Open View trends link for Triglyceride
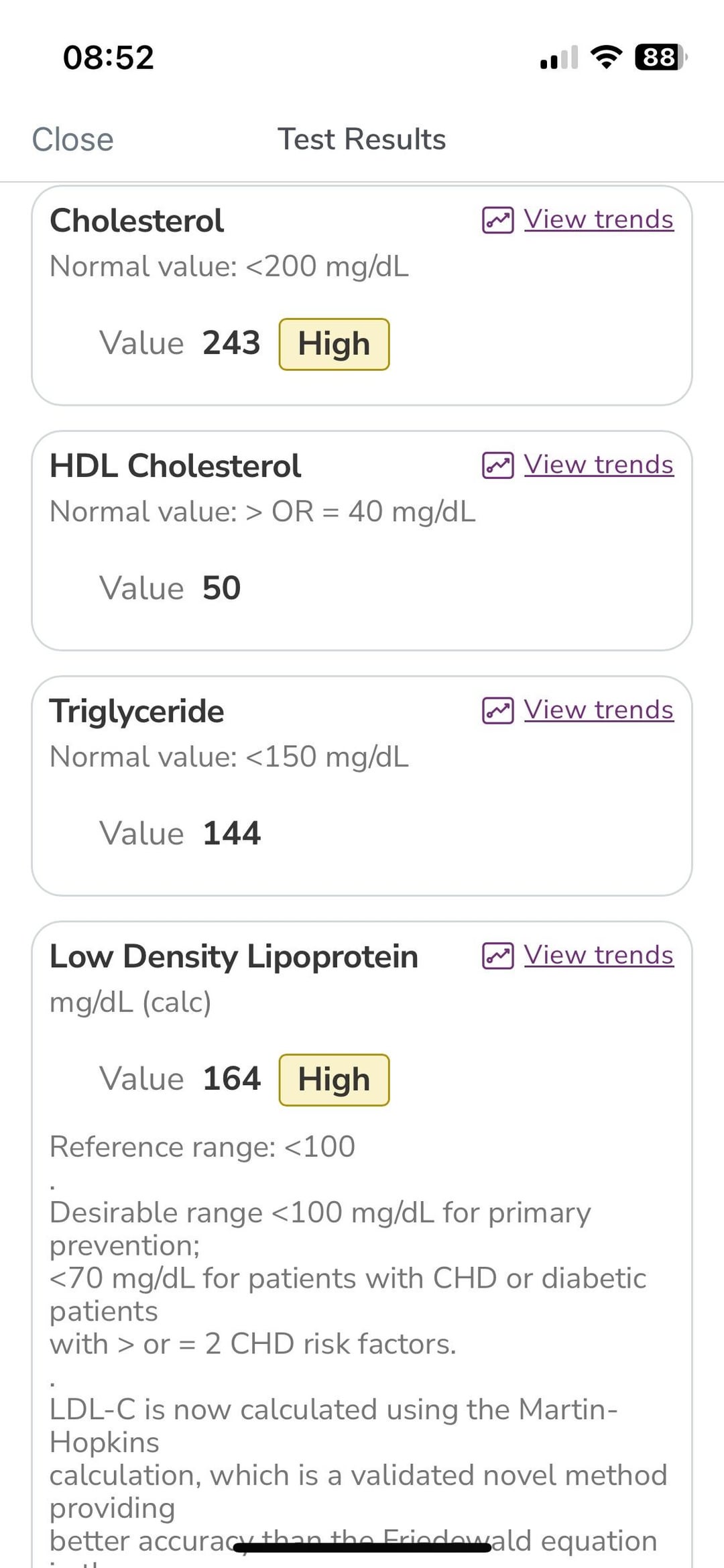The image size is (724, 1568). 598,710
